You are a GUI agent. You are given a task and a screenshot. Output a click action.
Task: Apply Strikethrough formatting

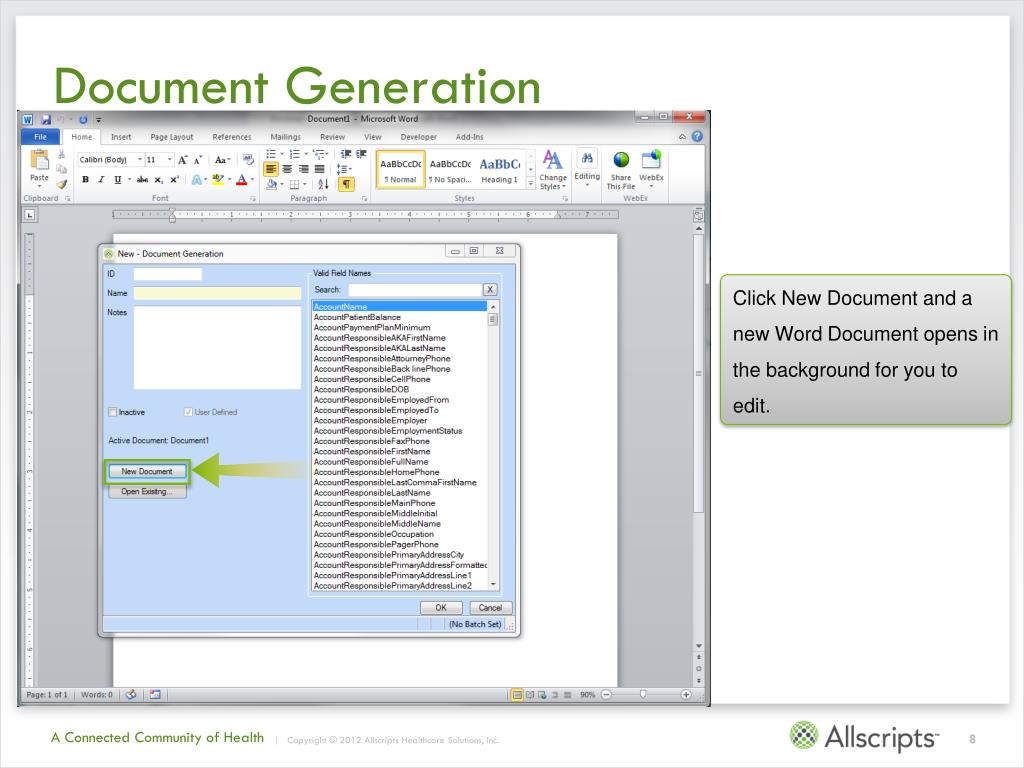tap(142, 180)
